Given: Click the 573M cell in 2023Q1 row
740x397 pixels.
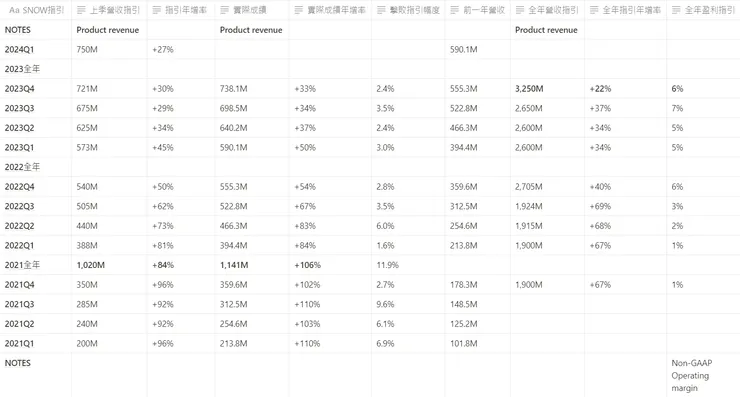Looking at the screenshot, I should (87, 147).
